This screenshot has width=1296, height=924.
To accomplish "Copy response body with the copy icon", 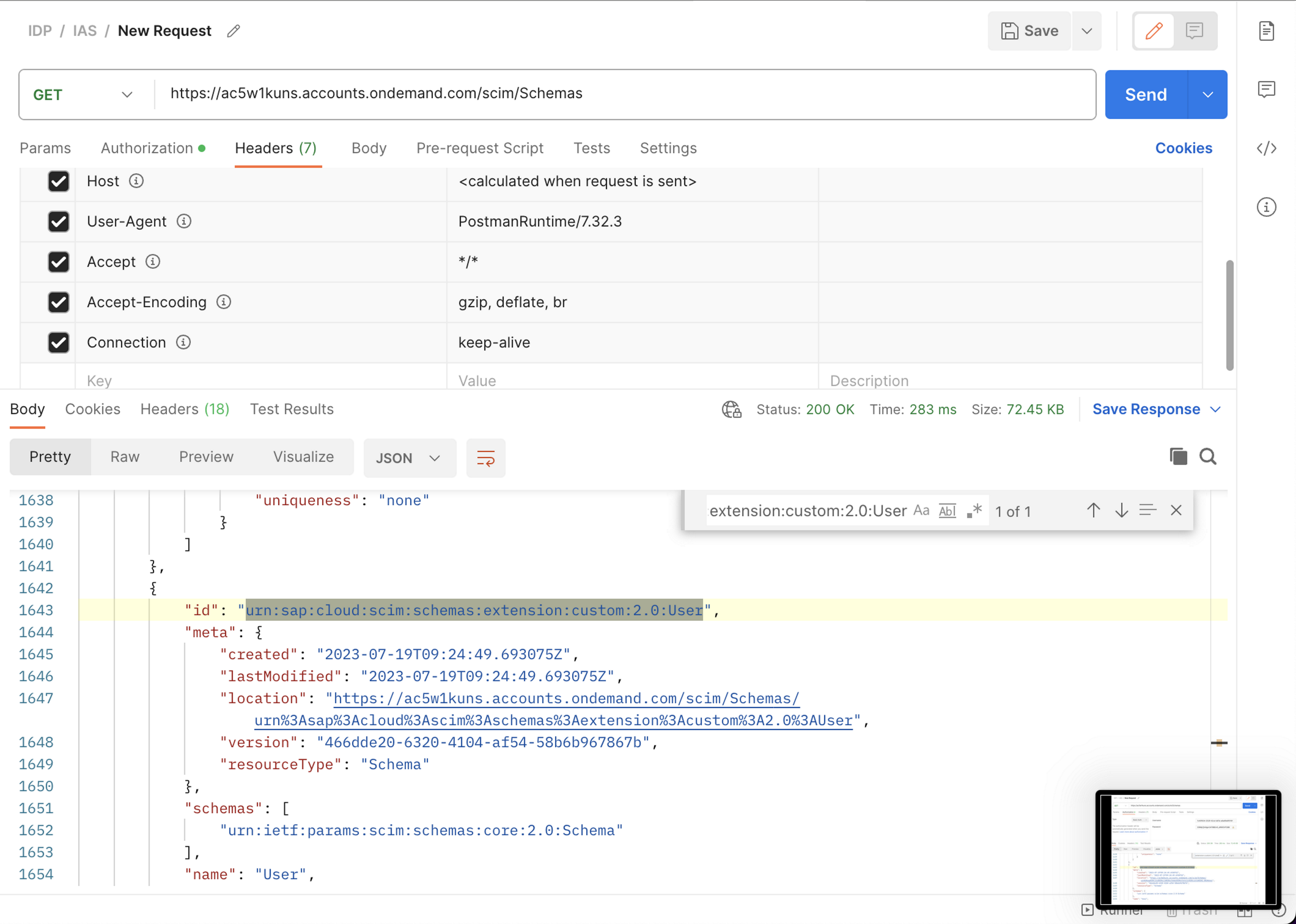I will pos(1178,456).
